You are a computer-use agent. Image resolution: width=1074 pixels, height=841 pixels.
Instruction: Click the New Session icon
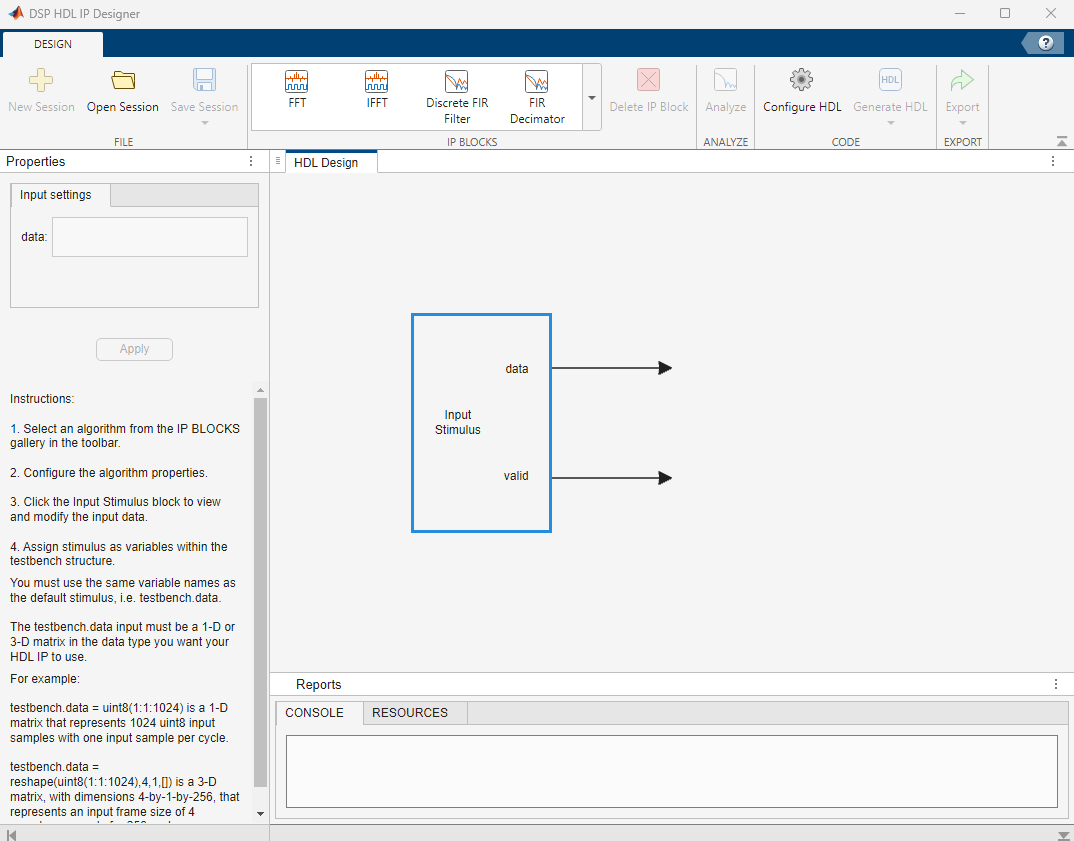pyautogui.click(x=41, y=82)
